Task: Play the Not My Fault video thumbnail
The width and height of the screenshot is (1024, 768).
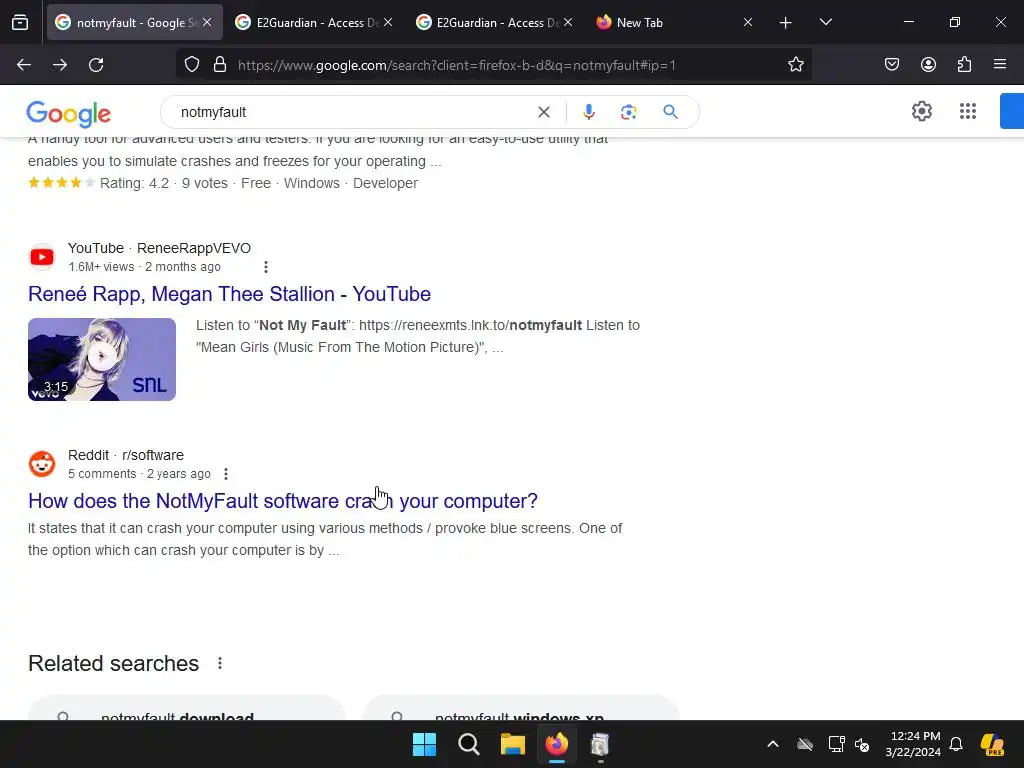Action: pos(102,359)
